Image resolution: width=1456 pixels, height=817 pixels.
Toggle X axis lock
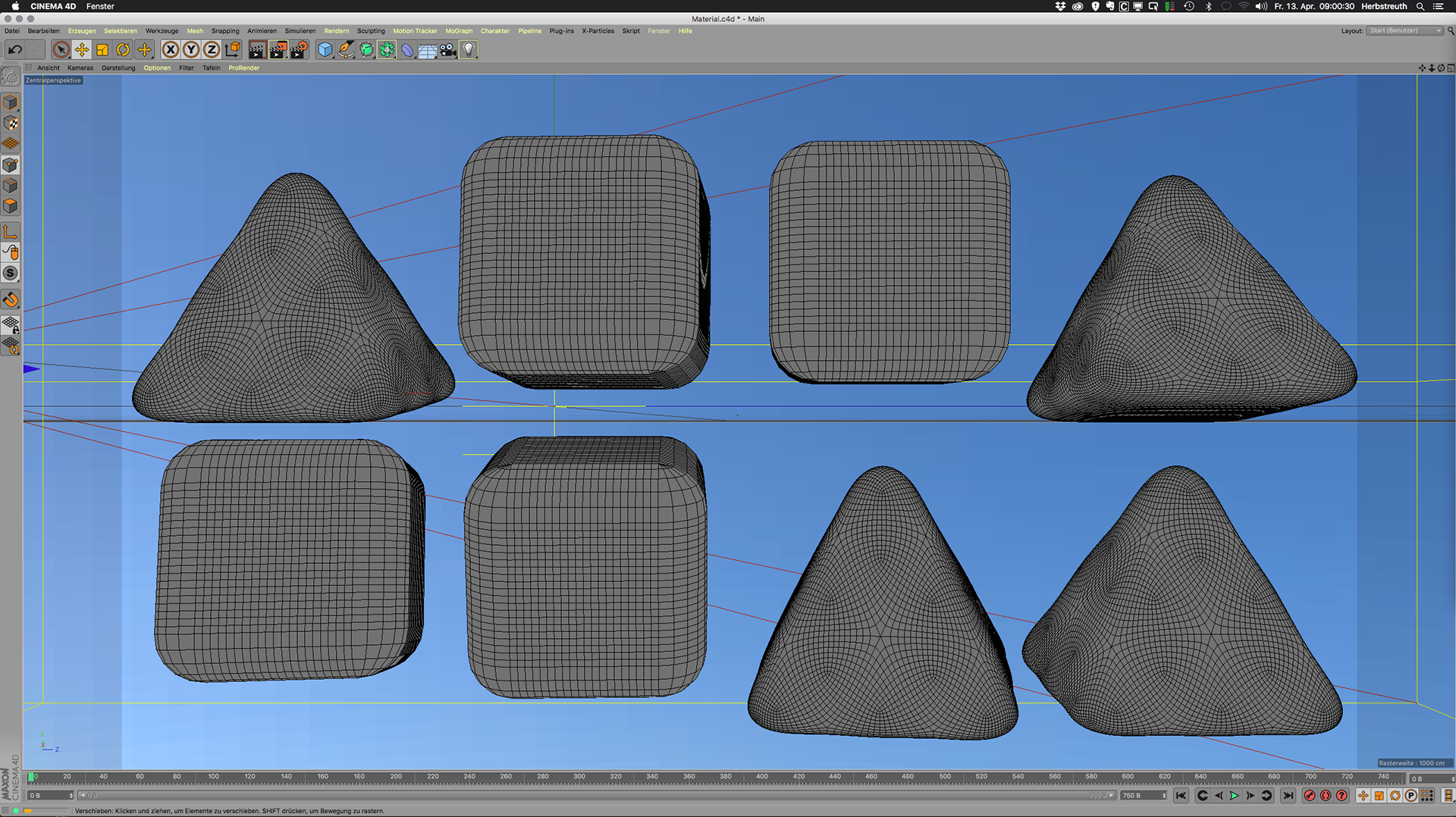point(171,50)
